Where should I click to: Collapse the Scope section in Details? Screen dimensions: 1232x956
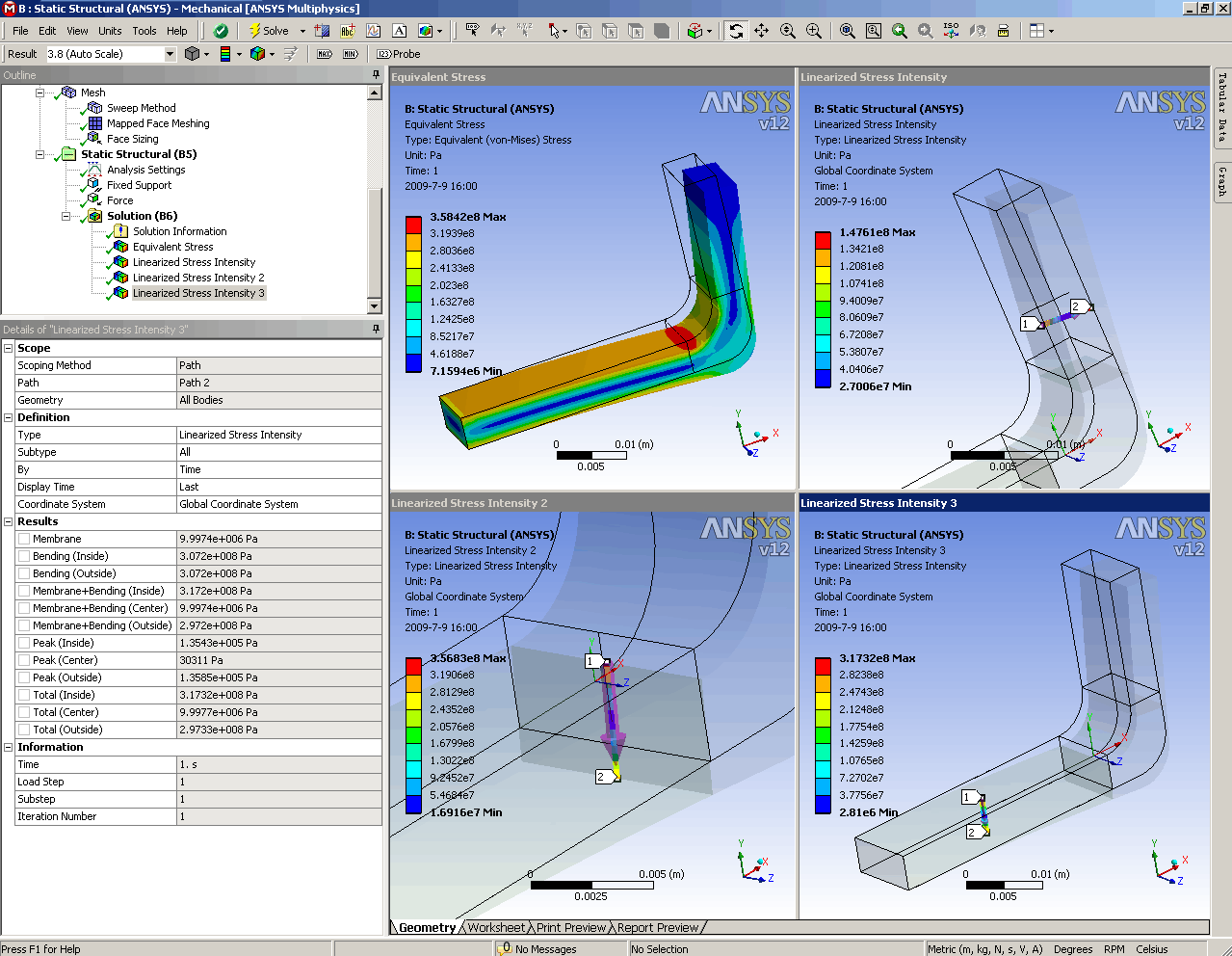(9, 348)
